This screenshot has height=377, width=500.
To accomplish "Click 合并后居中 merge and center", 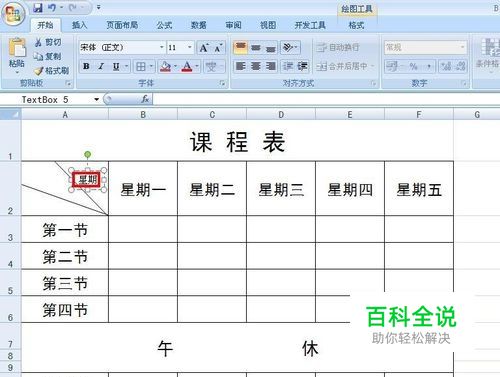I will click(346, 66).
